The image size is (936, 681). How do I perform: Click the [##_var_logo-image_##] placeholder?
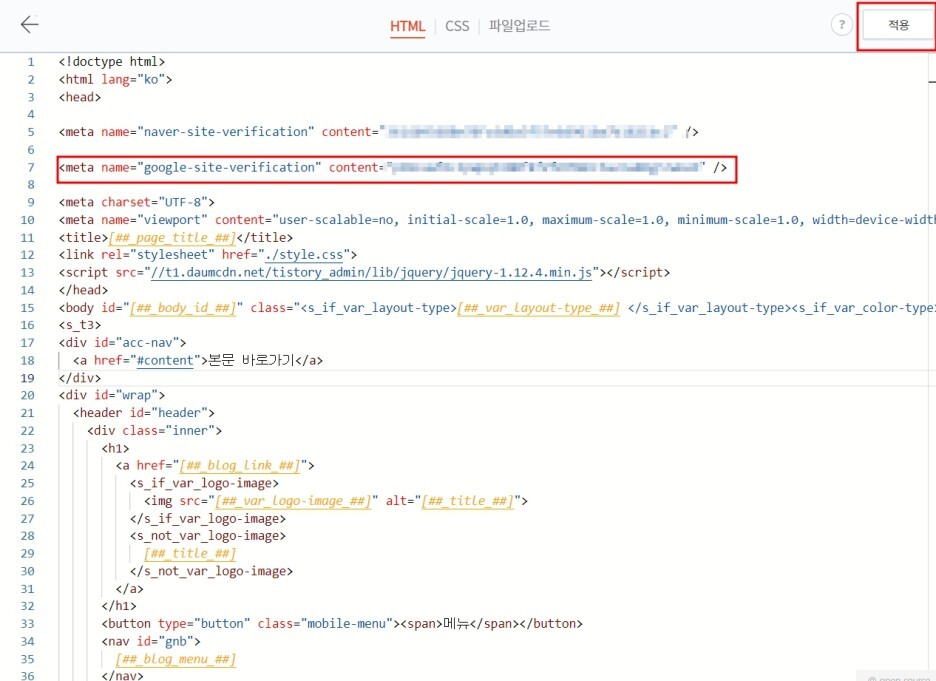[294, 501]
